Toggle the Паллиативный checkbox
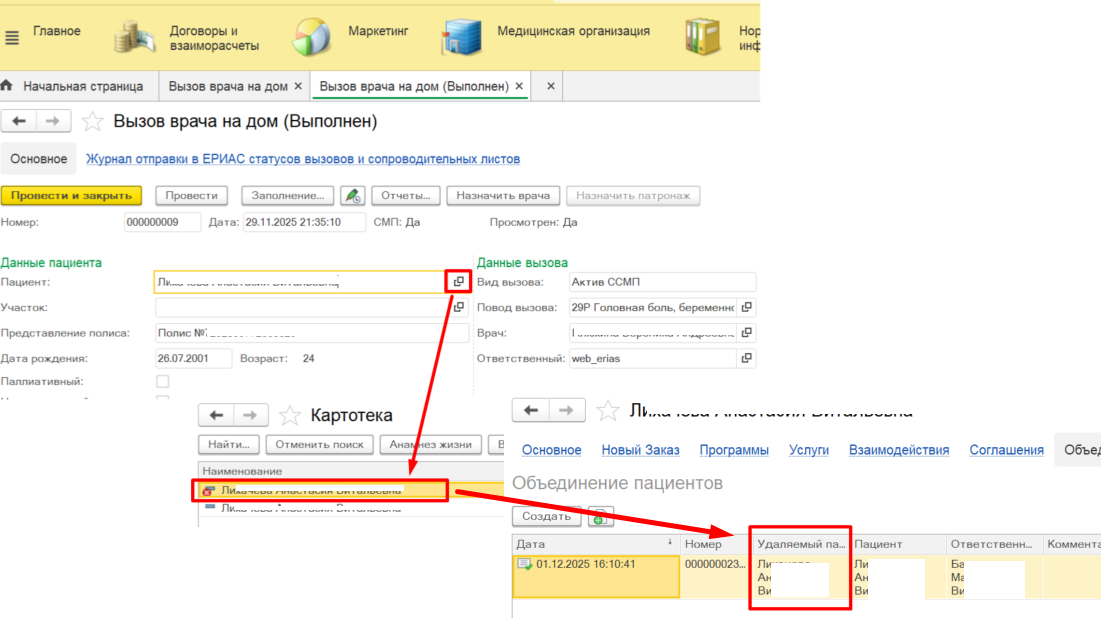 coord(163,382)
